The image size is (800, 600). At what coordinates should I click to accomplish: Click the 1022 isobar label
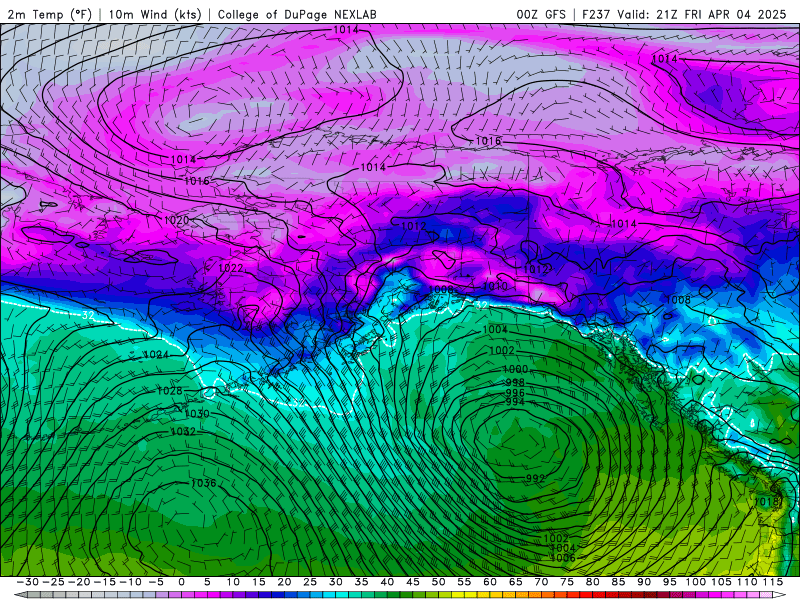(231, 268)
